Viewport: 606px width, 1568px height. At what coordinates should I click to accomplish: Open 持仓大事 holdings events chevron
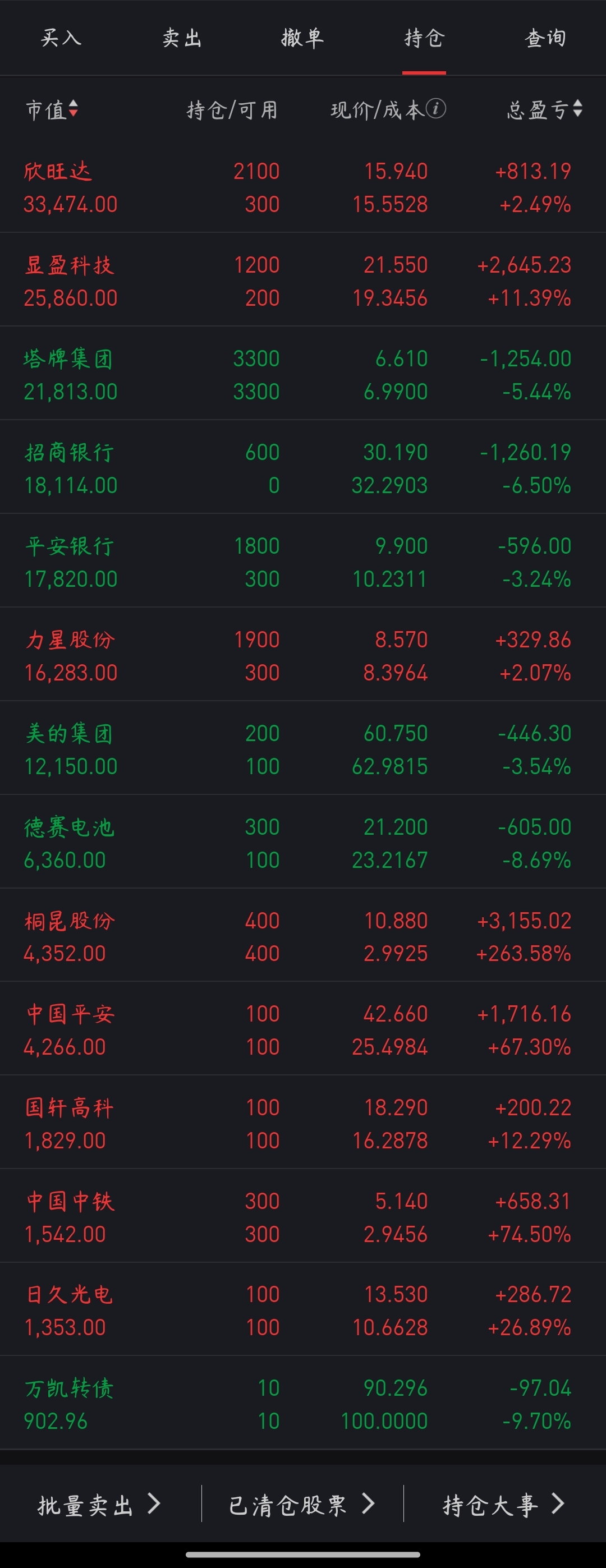pyautogui.click(x=557, y=1504)
